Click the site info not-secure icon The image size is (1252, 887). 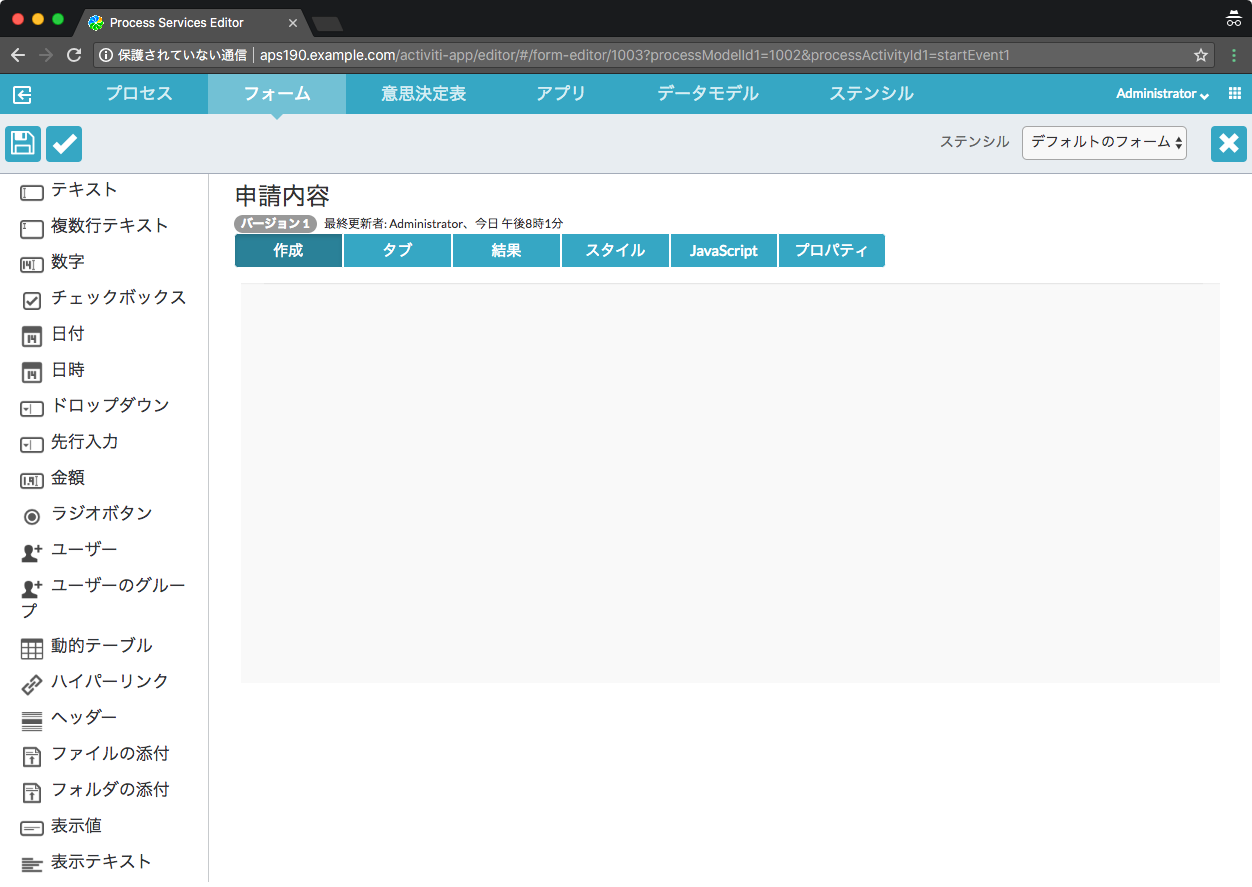106,55
